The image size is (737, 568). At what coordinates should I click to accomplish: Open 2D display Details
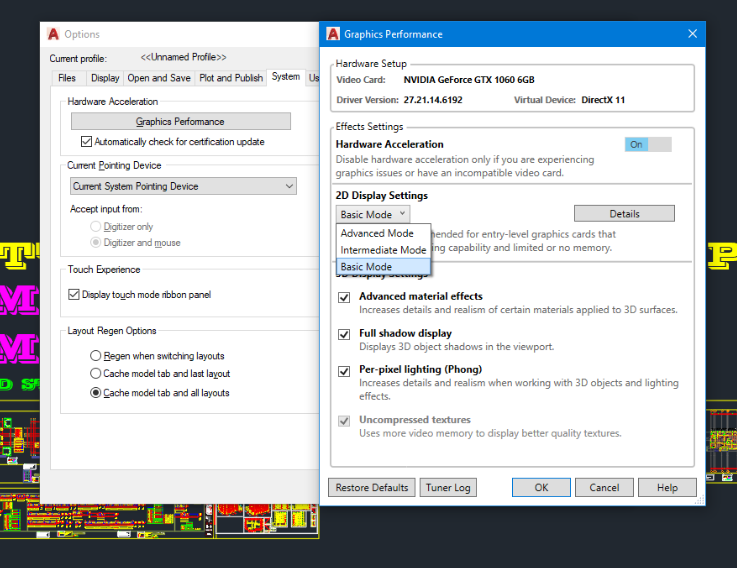624,214
